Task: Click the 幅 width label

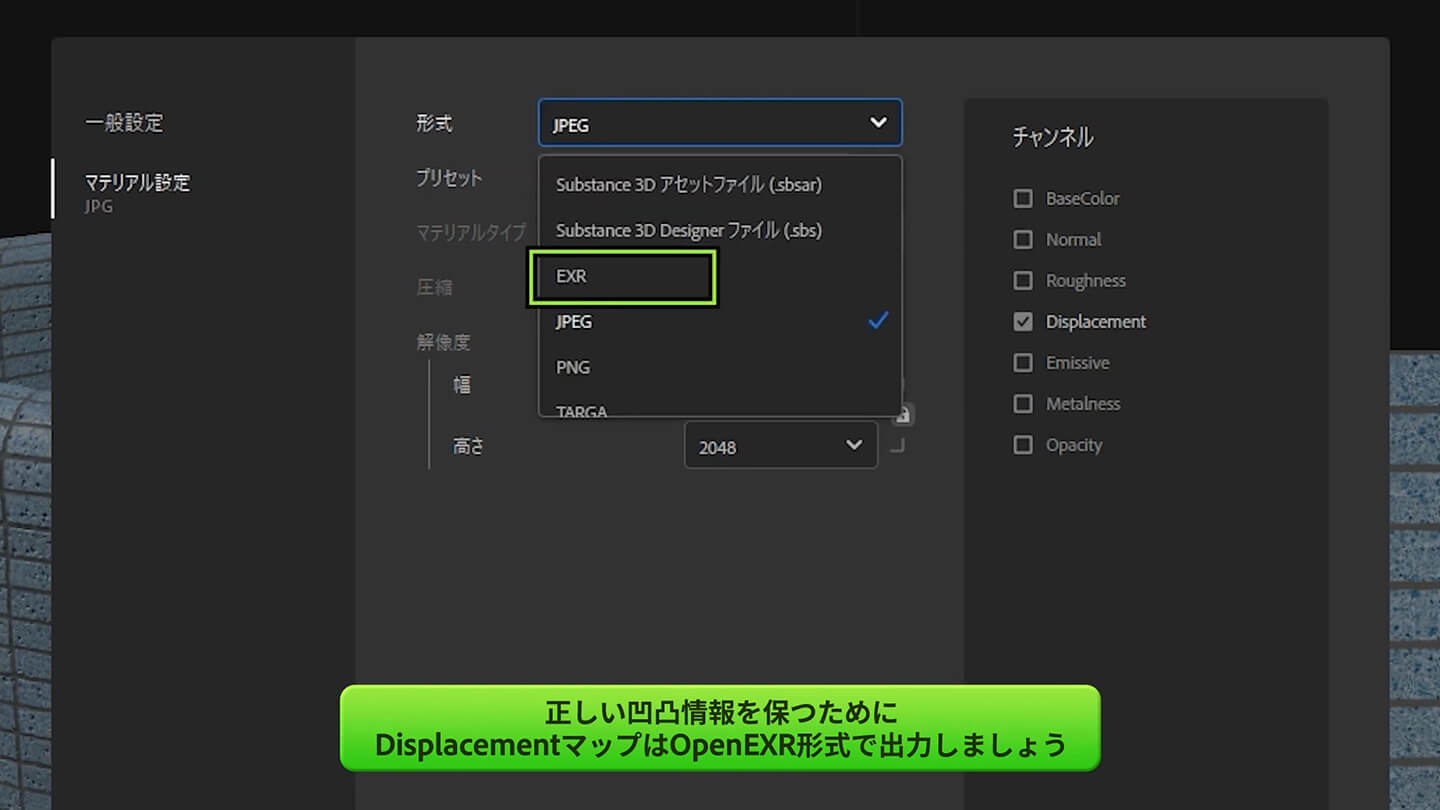Action: pyautogui.click(x=461, y=385)
